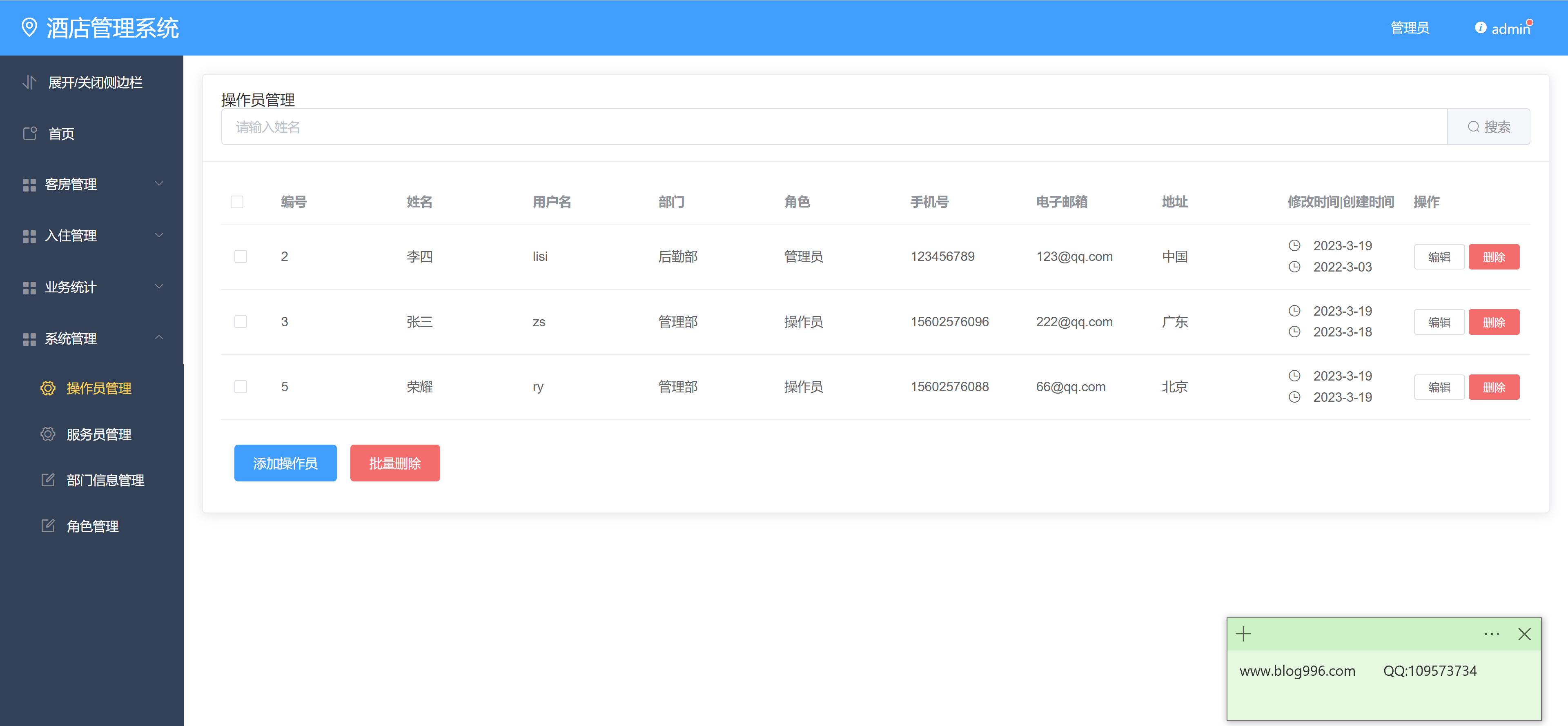The image size is (1568, 726).
Task: Click the blue 添加操作员 button
Action: click(285, 463)
